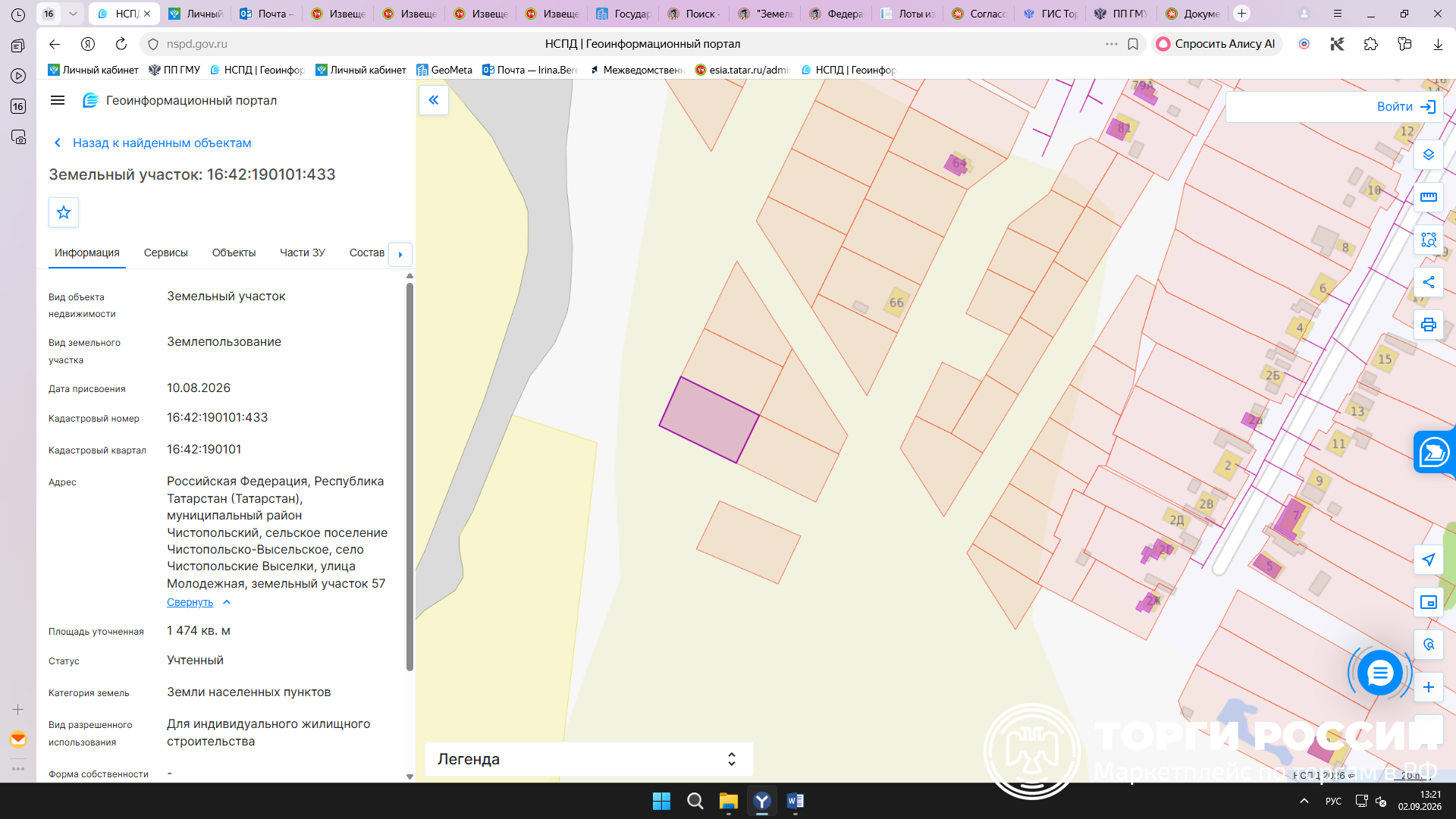Go back via Назад к найденным объектам

[x=152, y=143]
